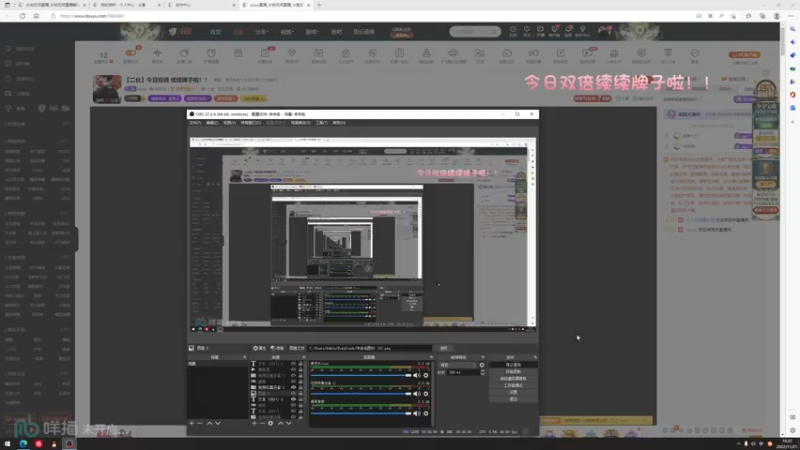The height and width of the screenshot is (450, 800).
Task: Lock the 文本 (GDI+) 2 source
Action: (301, 364)
